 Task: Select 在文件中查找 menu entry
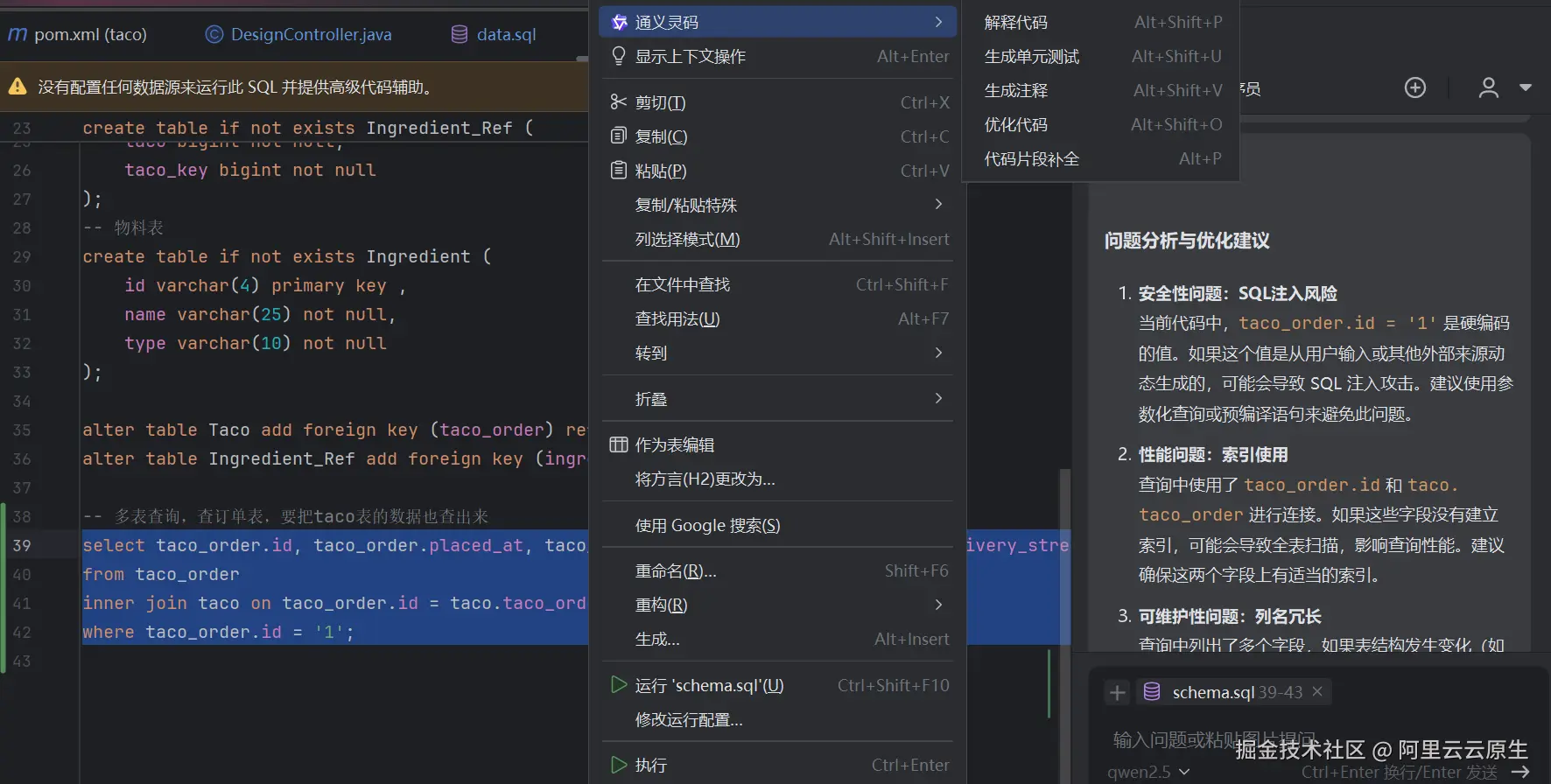pos(778,284)
